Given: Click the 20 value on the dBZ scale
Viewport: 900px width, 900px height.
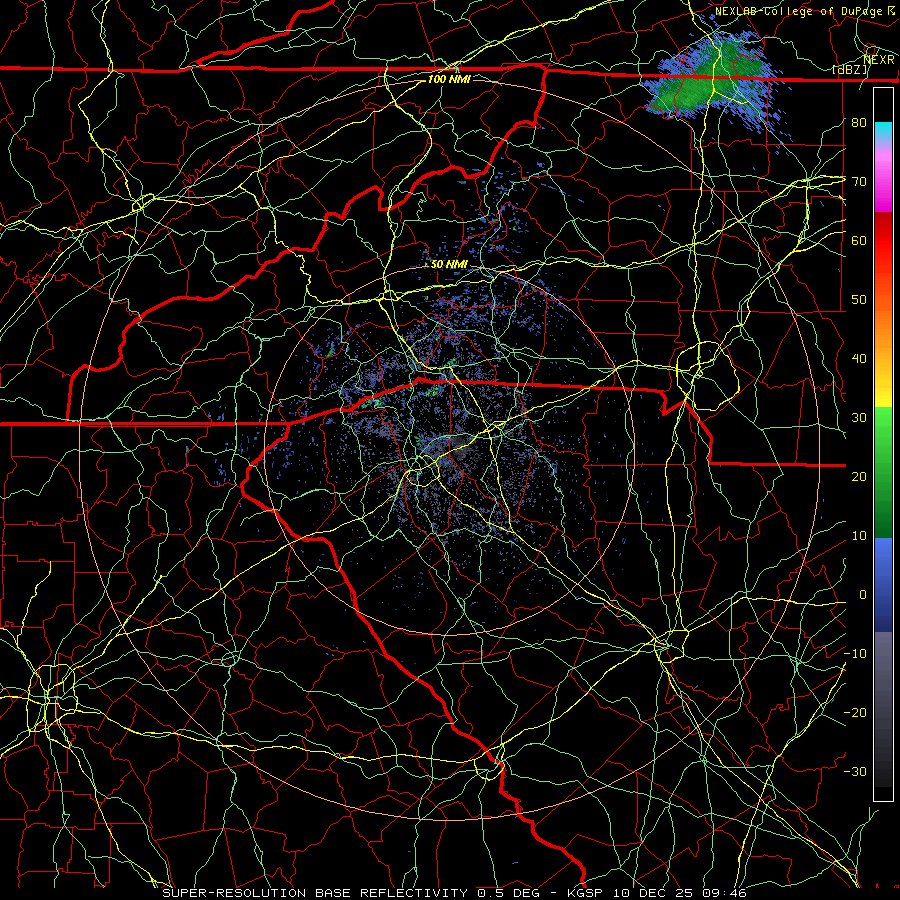Looking at the screenshot, I should tap(859, 476).
